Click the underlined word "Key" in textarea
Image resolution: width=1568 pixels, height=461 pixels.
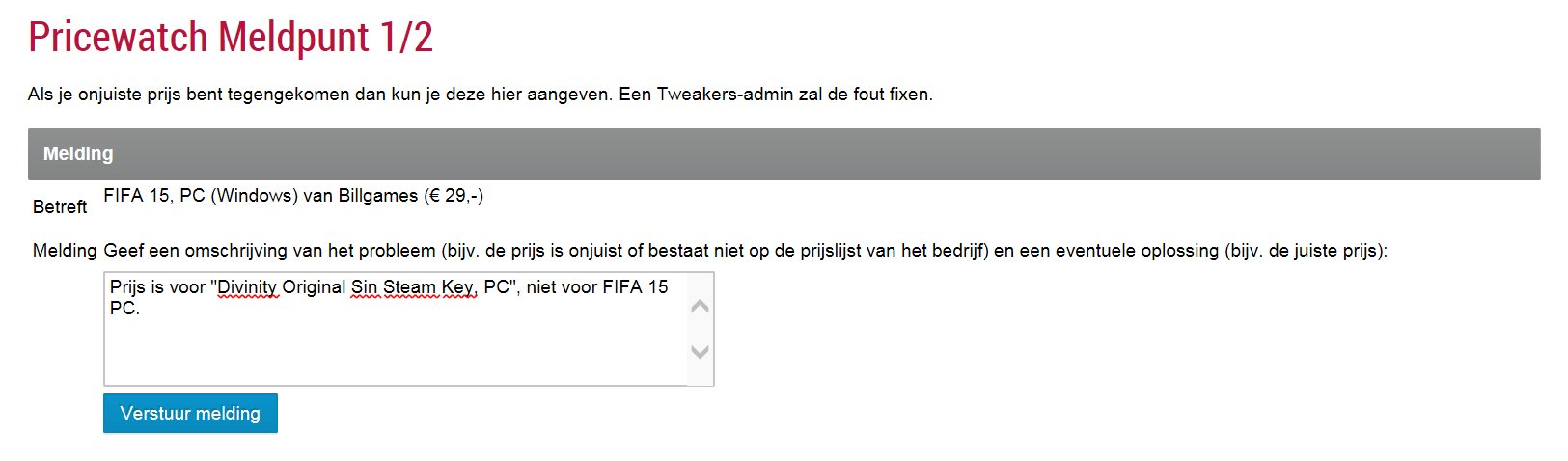(x=457, y=287)
